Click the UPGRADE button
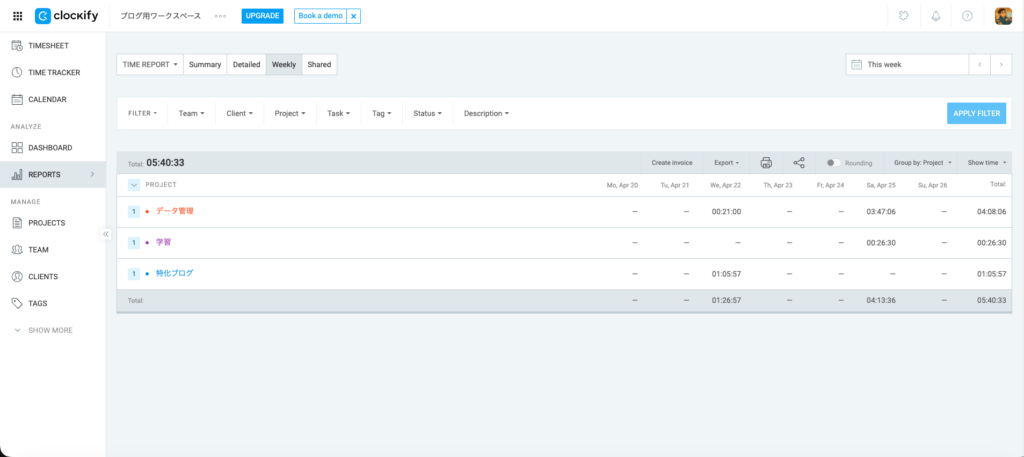The height and width of the screenshot is (457, 1024). click(263, 16)
